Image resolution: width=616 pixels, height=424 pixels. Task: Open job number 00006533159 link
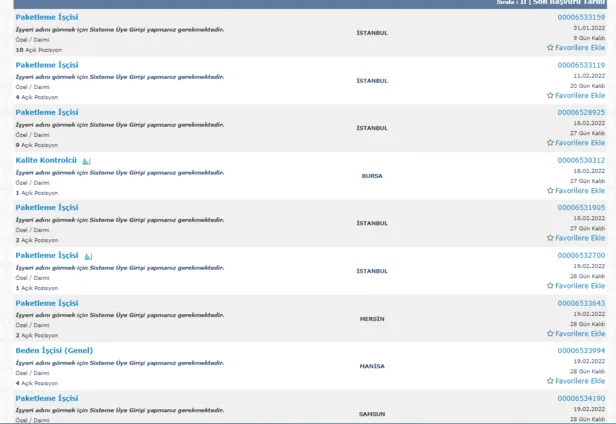580,17
